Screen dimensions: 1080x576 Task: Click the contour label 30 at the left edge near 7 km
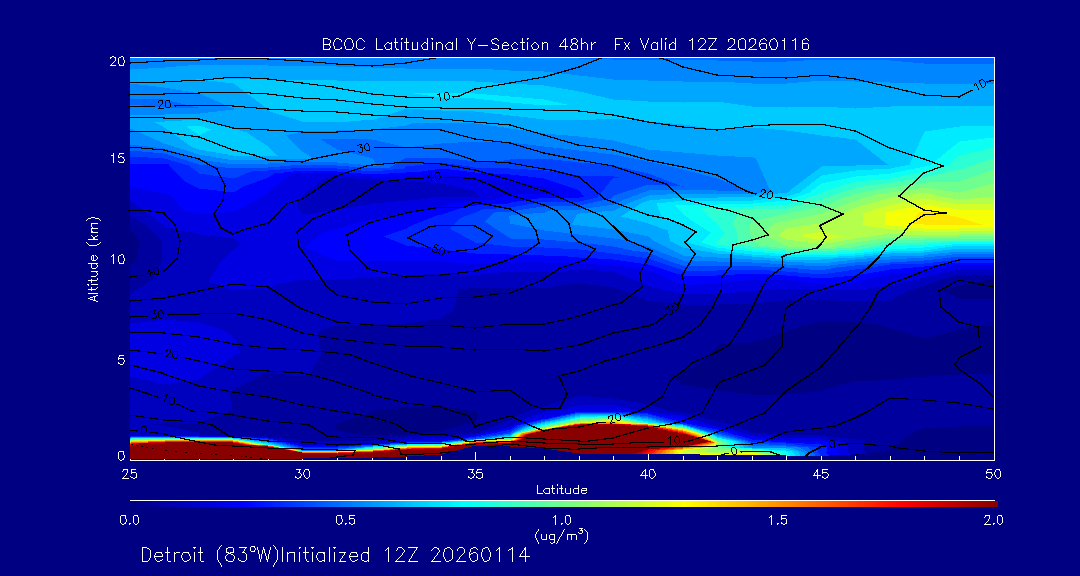[157, 315]
